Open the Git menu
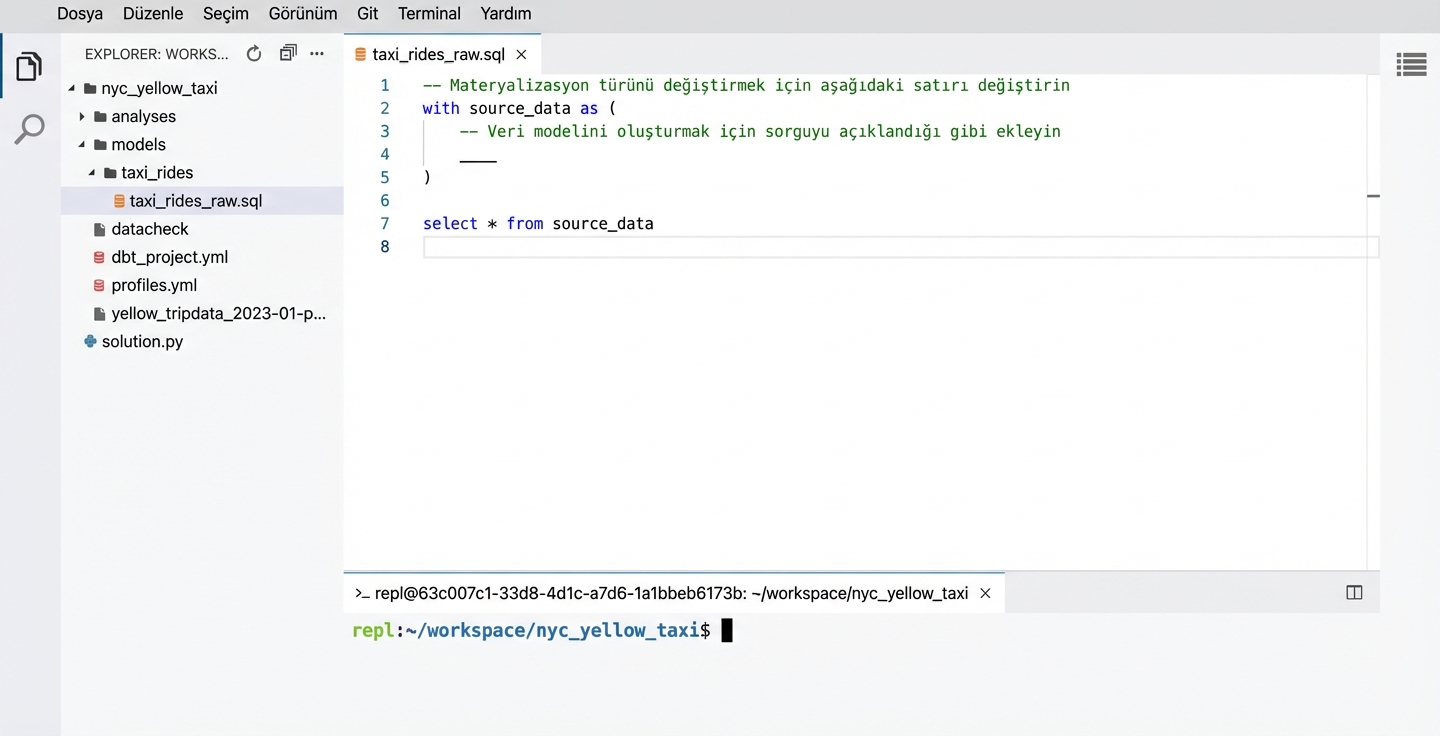The height and width of the screenshot is (736, 1440). (367, 14)
